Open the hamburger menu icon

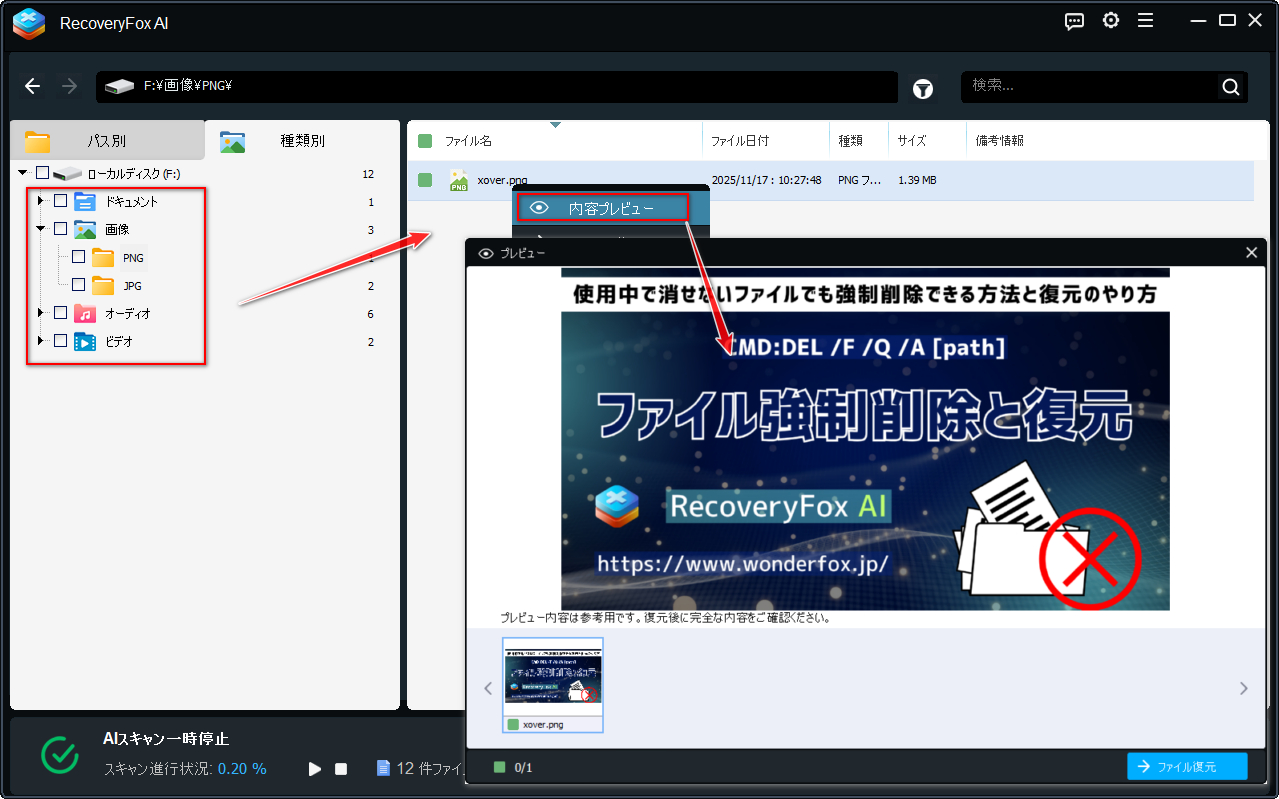click(1145, 20)
